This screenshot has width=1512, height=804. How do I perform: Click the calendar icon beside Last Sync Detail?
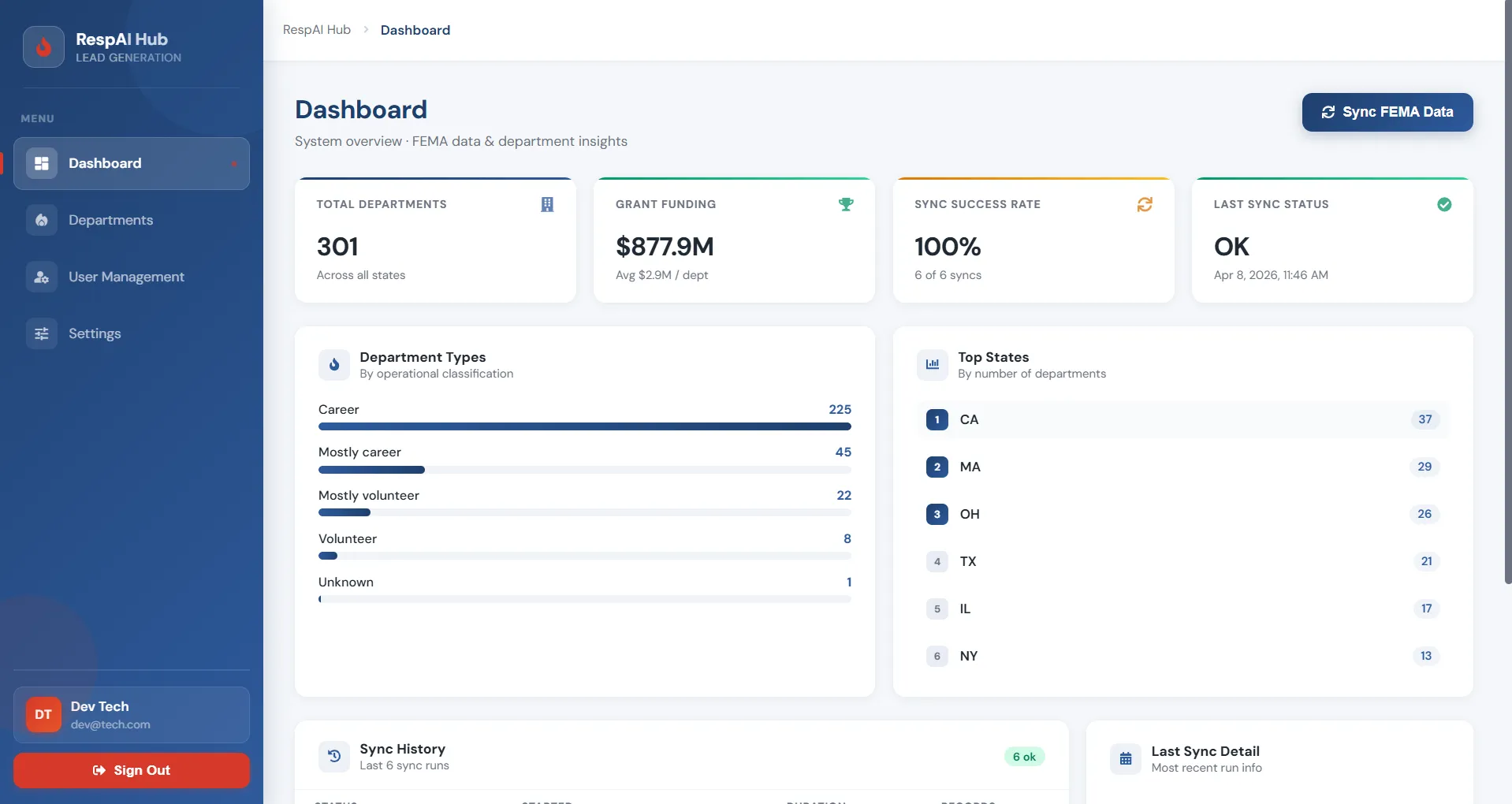point(1126,758)
